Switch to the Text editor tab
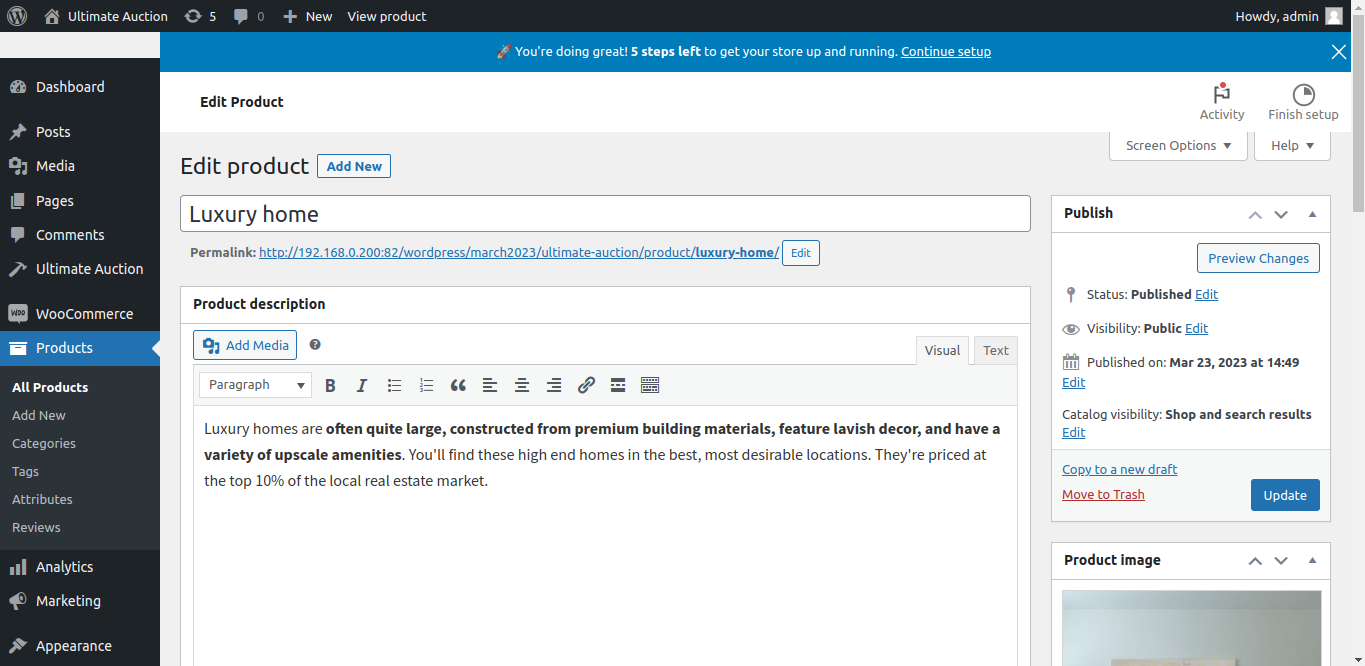 click(x=996, y=350)
